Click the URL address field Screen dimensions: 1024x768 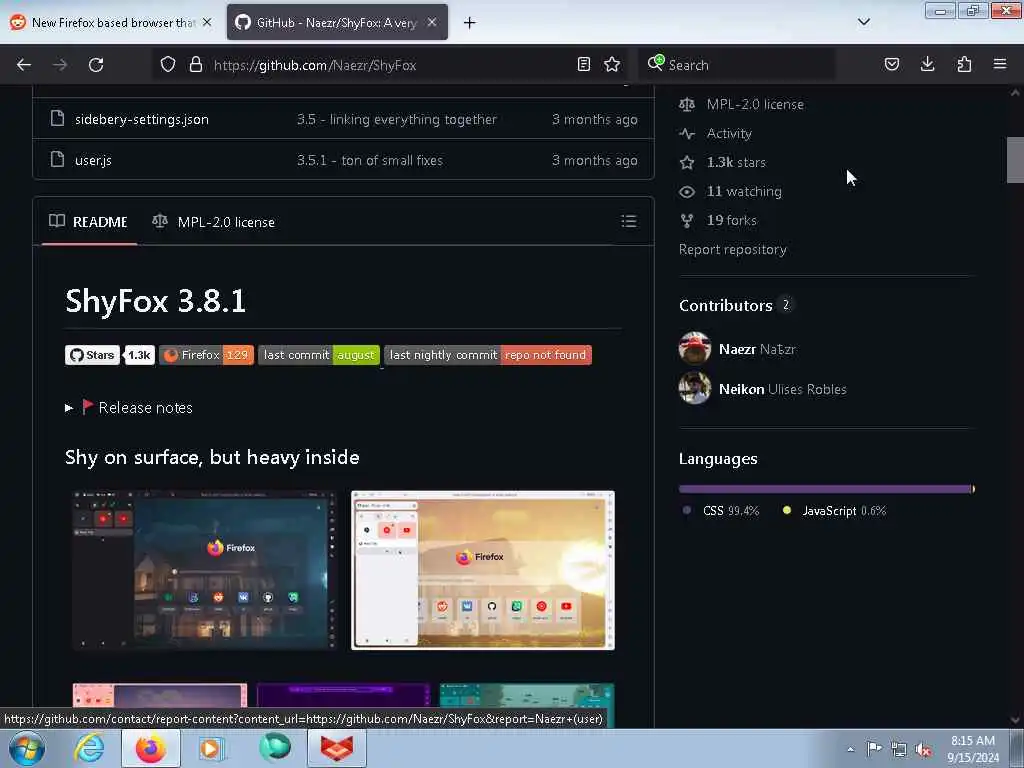pos(392,65)
